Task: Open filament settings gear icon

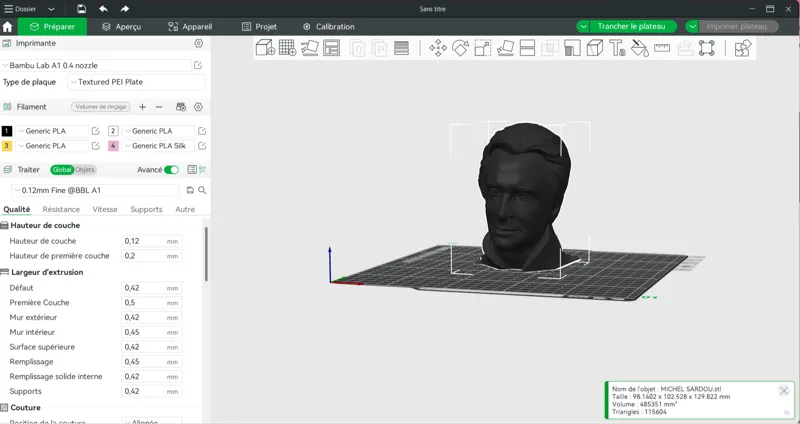Action: click(x=198, y=107)
